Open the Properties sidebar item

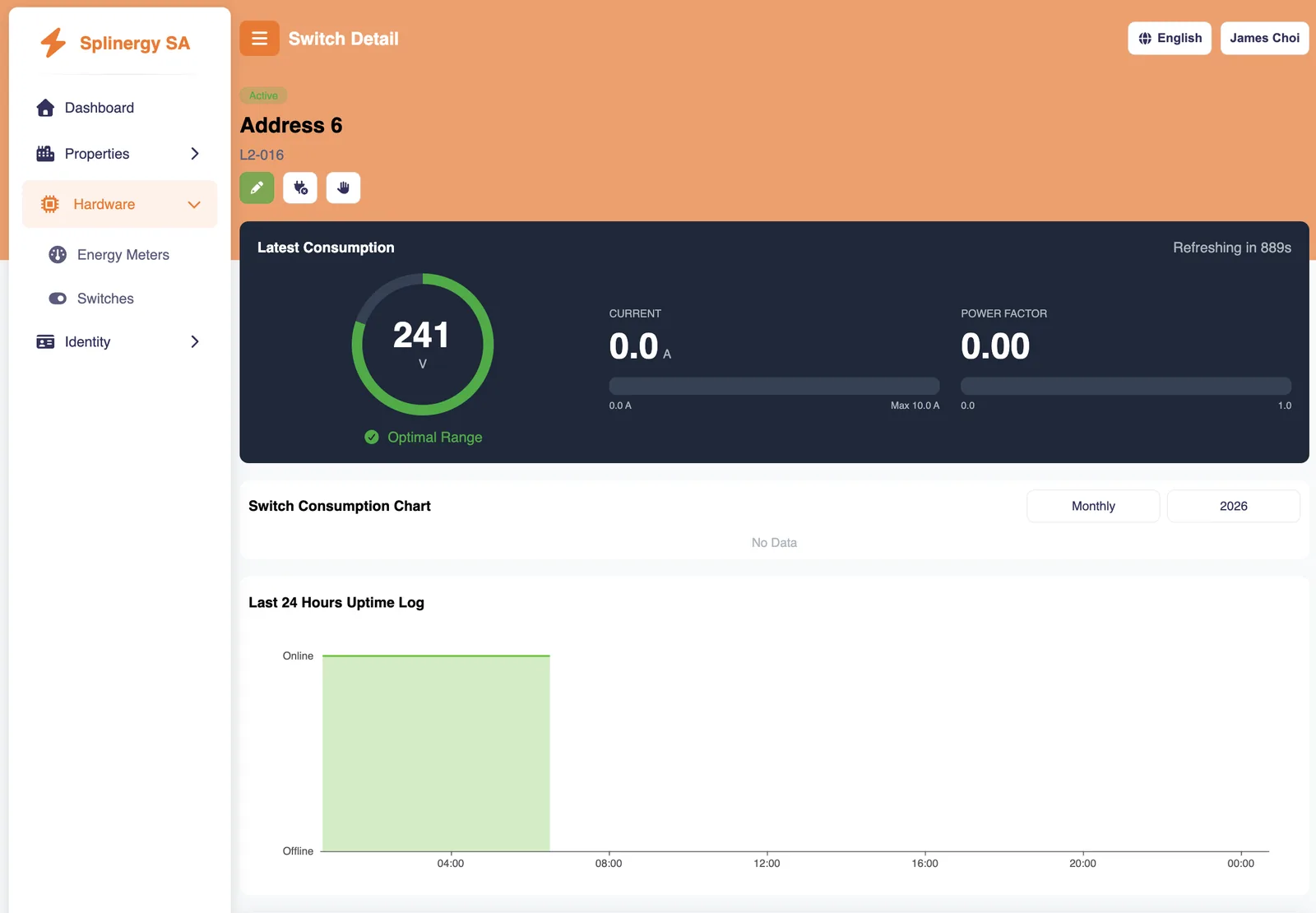click(x=120, y=154)
